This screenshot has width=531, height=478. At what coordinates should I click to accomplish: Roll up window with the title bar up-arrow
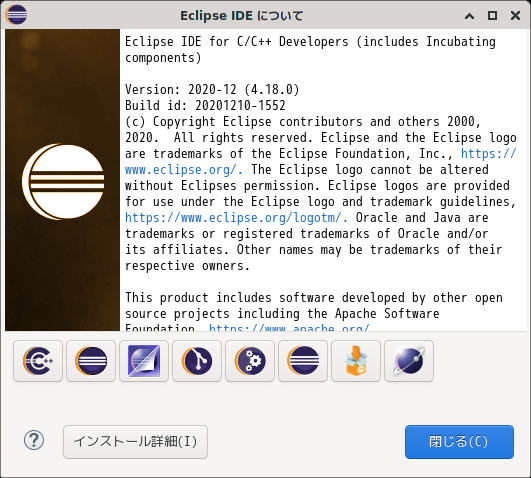coord(469,16)
